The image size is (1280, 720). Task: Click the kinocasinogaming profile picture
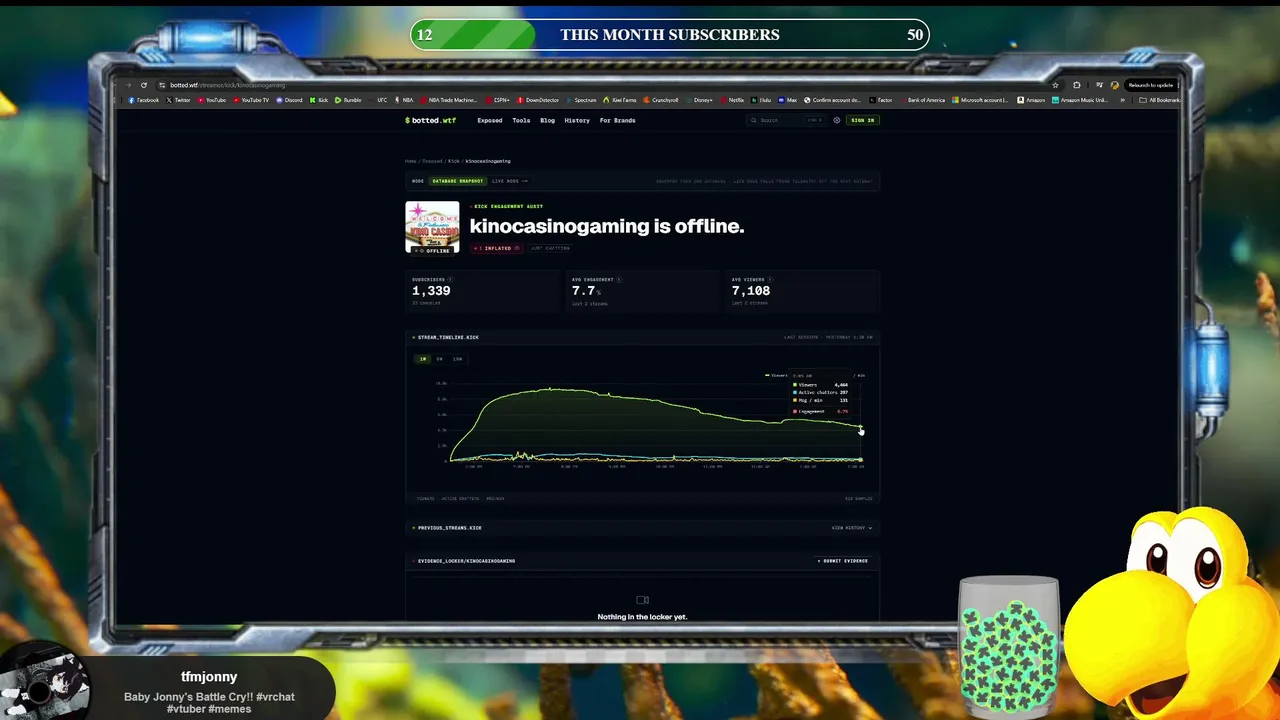(x=432, y=228)
